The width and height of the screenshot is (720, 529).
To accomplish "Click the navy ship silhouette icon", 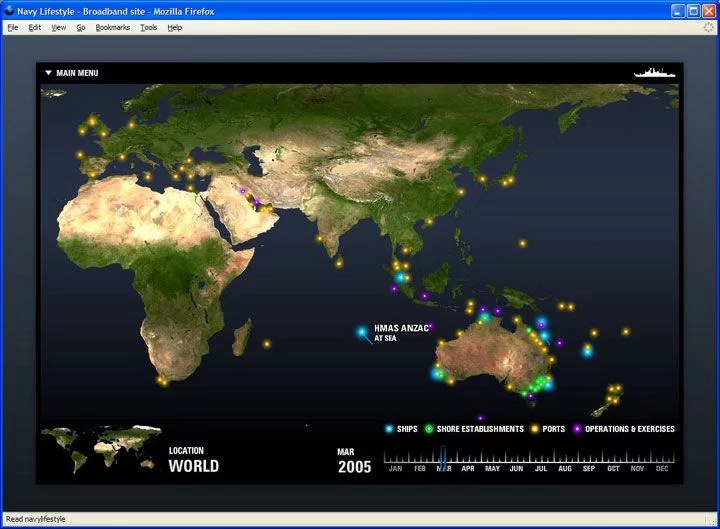I will coord(655,73).
